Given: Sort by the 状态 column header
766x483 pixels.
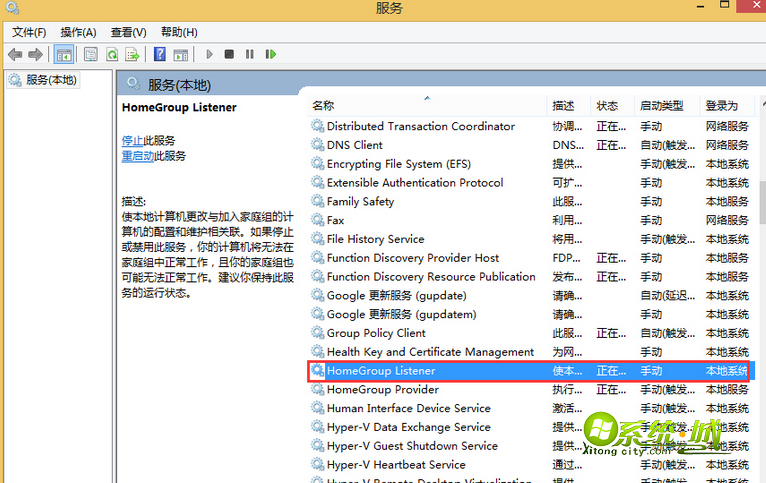Looking at the screenshot, I should pyautogui.click(x=612, y=105).
